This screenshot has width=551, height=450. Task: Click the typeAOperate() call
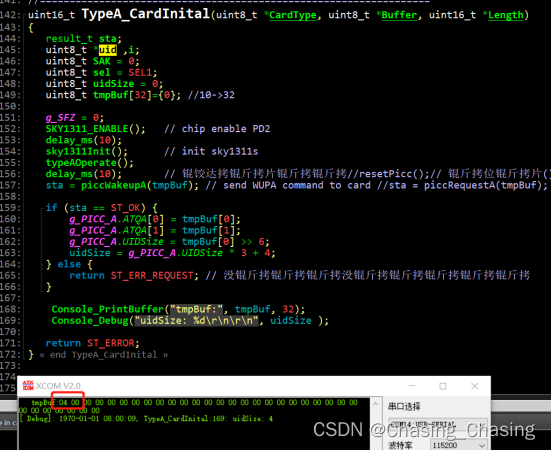point(90,163)
